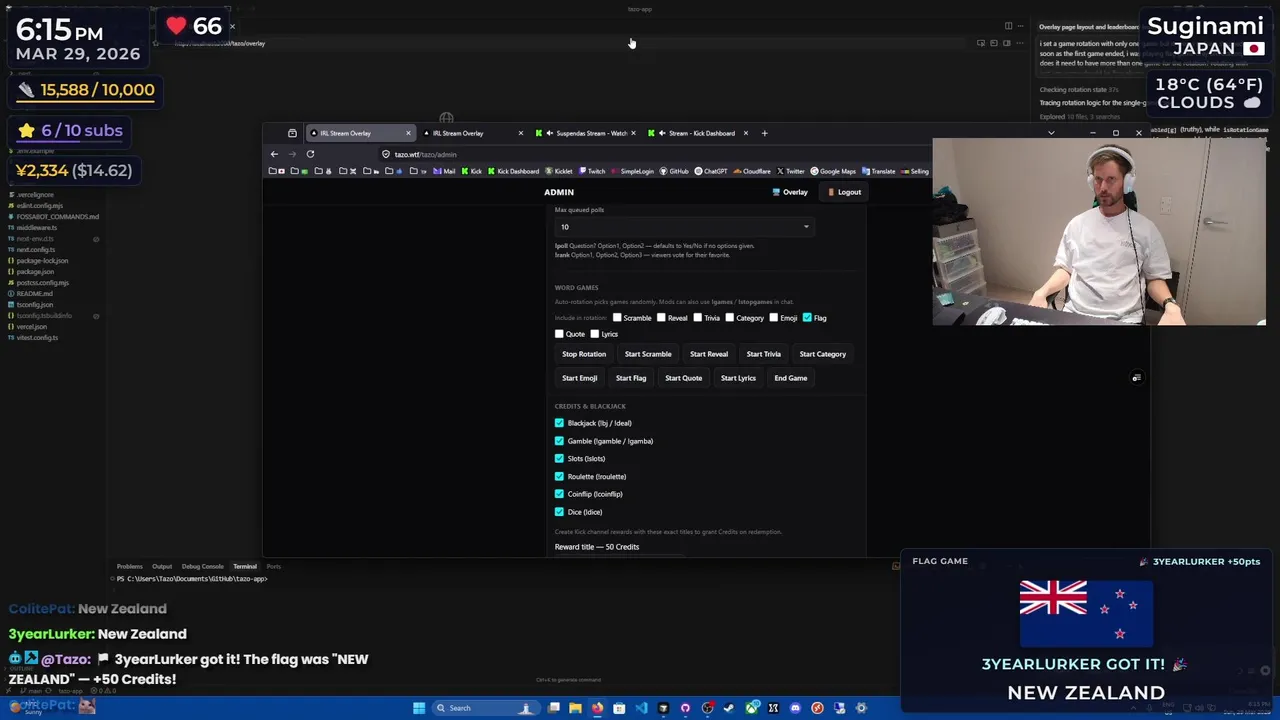Open the Kick bookmark
The height and width of the screenshot is (720, 1280).
click(470, 171)
